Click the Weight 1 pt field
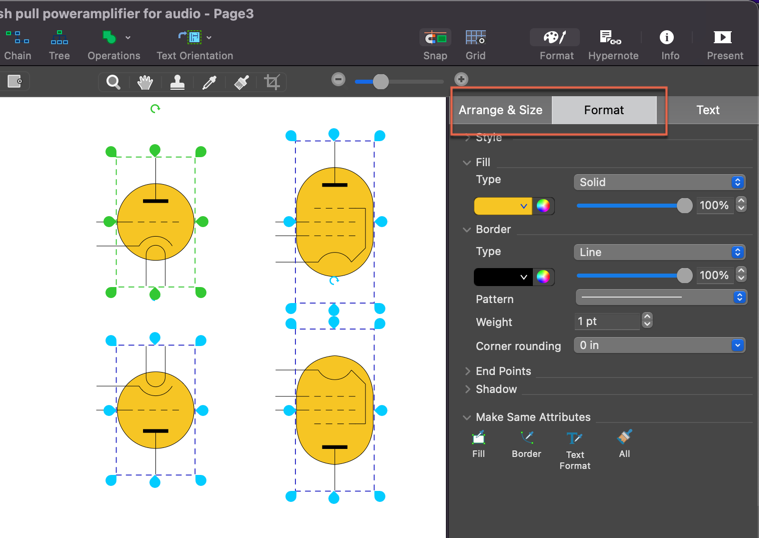Screen dimensions: 759x538 (607, 321)
